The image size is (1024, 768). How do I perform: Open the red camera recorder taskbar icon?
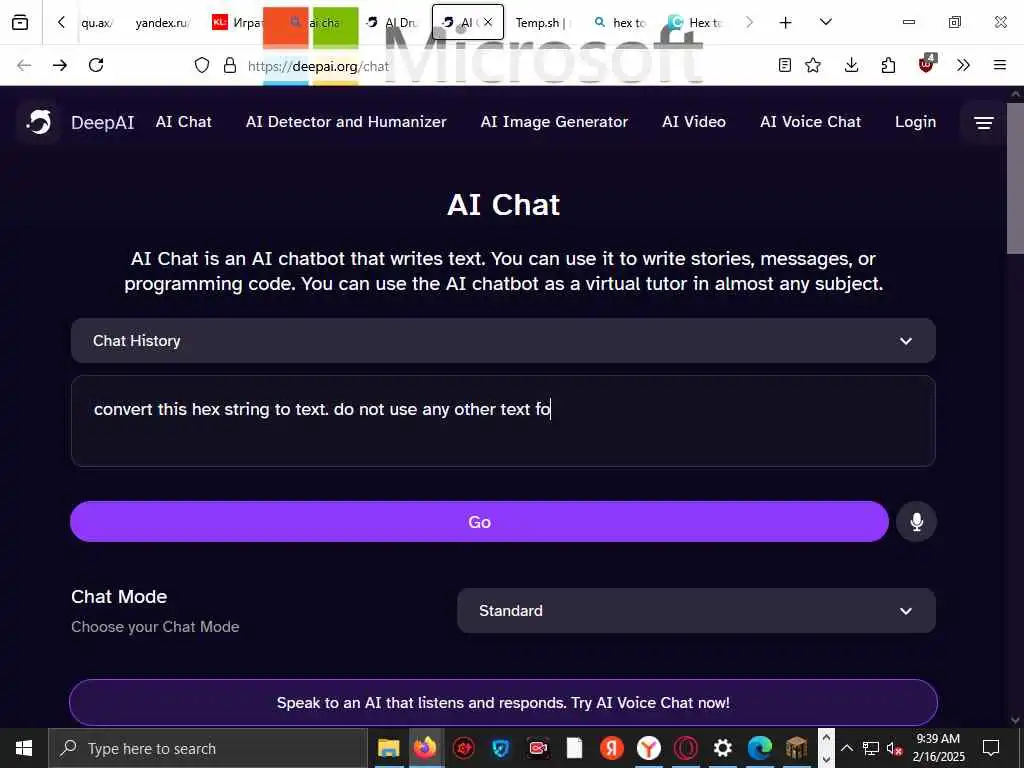(537, 748)
